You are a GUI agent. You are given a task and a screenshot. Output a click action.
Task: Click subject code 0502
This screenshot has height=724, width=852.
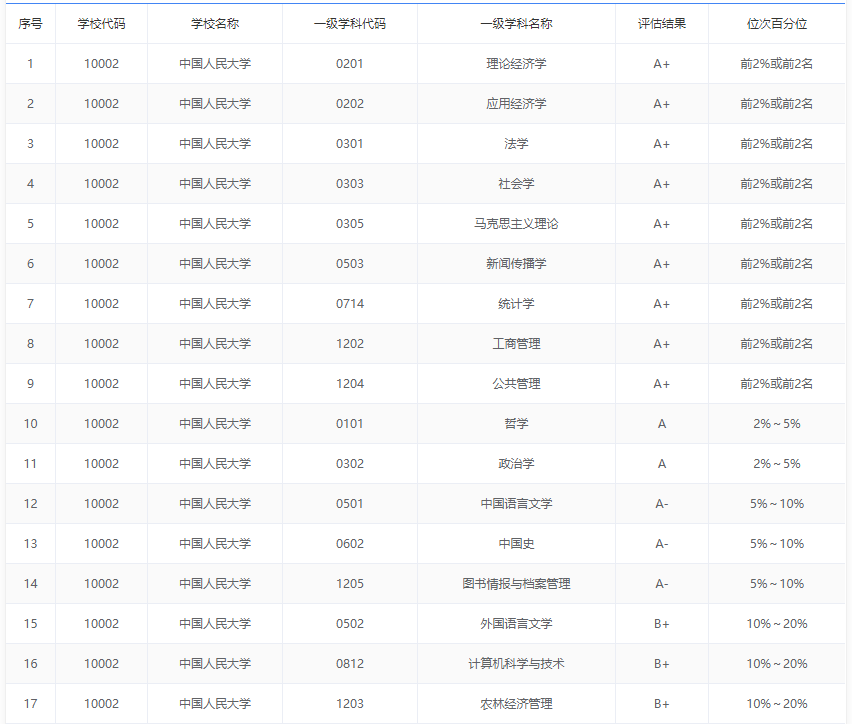[350, 623]
